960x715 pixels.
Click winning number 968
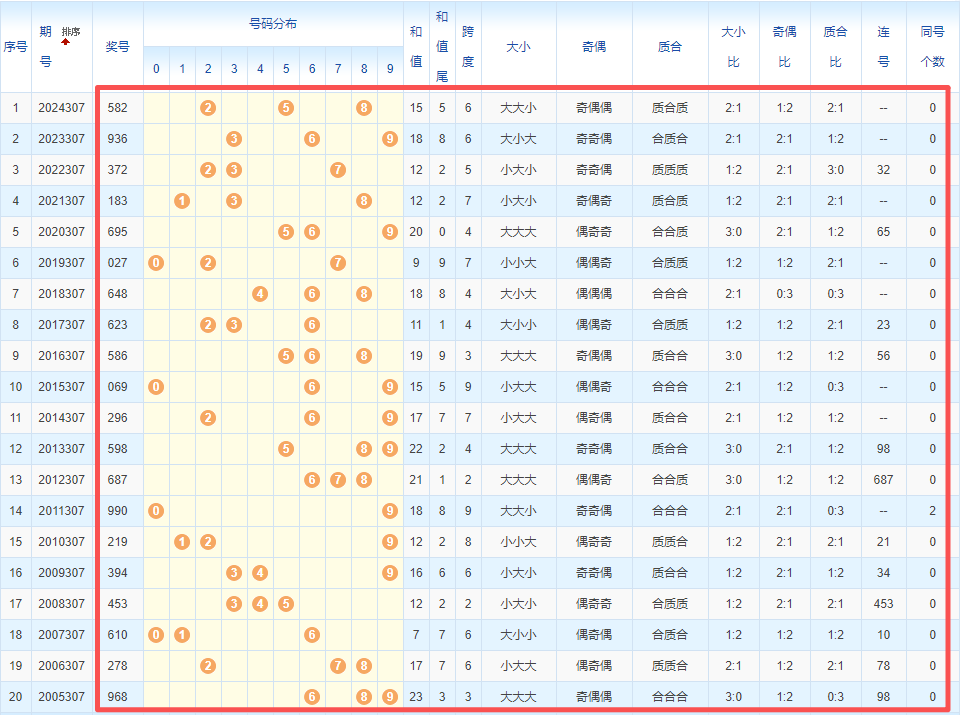tap(118, 697)
